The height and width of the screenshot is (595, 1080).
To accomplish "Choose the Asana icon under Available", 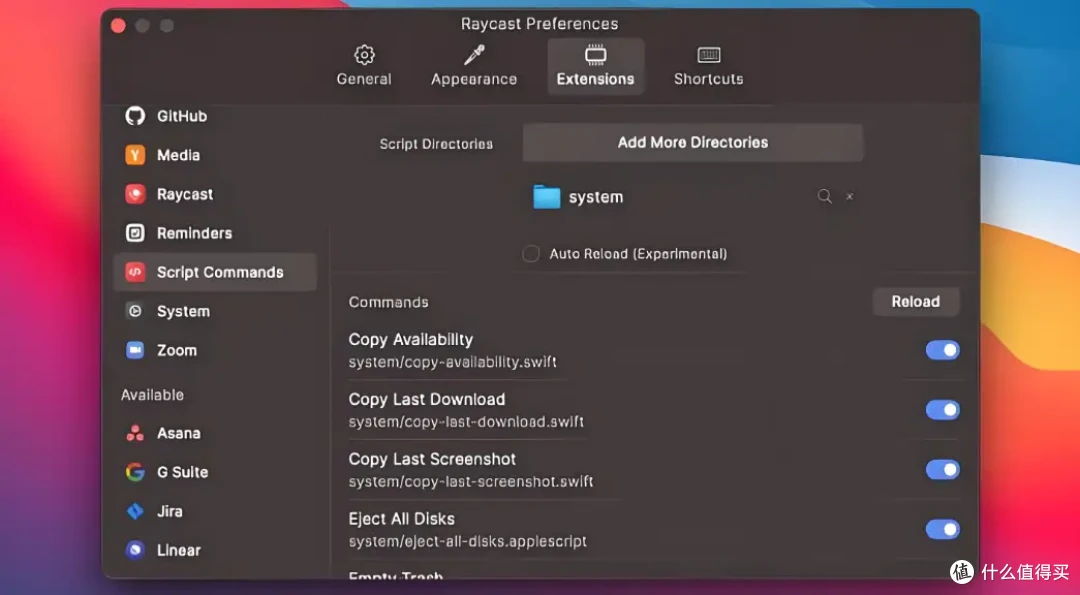I will pyautogui.click(x=135, y=433).
